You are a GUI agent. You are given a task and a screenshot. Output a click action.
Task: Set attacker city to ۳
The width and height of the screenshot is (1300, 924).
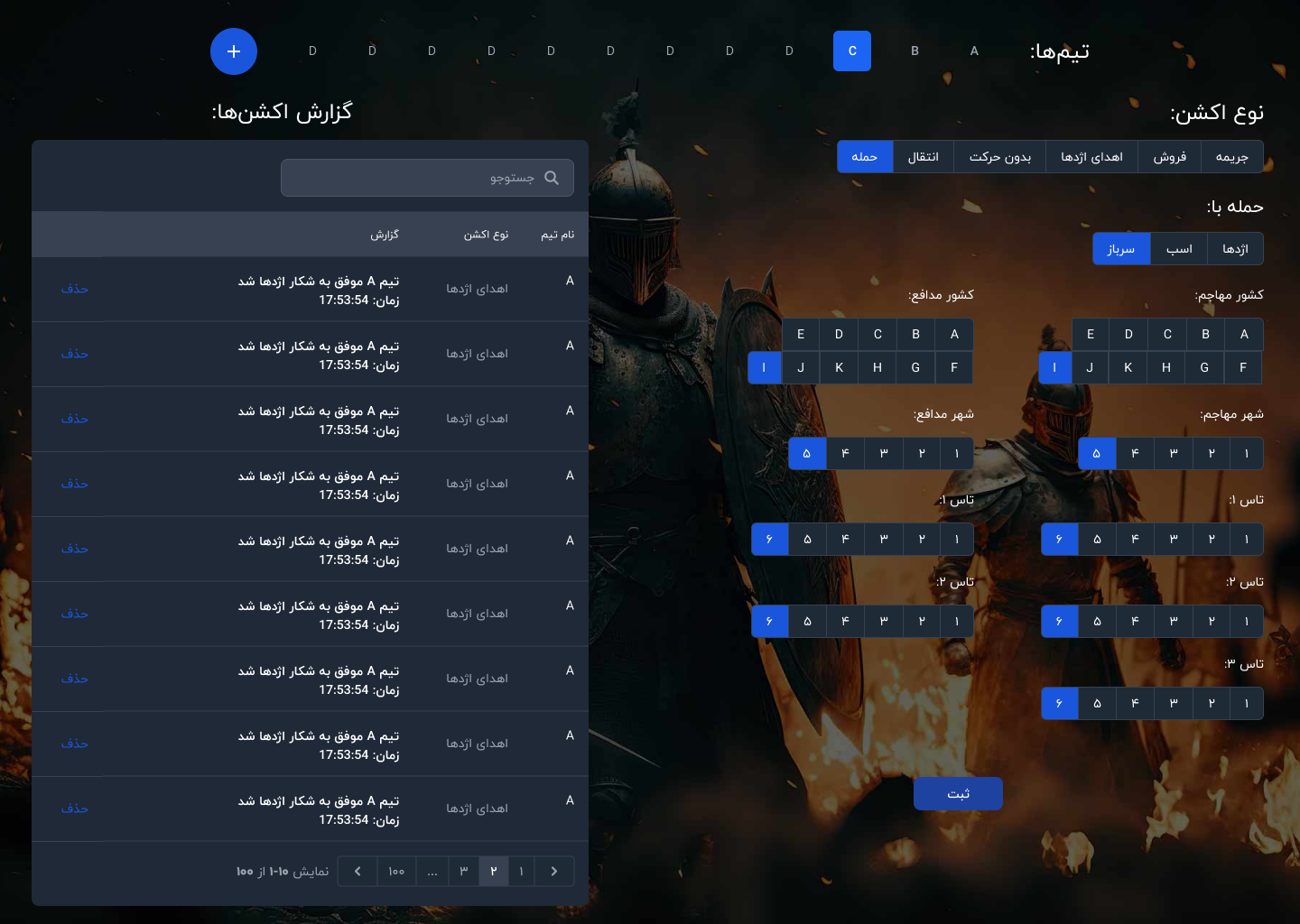(1173, 453)
